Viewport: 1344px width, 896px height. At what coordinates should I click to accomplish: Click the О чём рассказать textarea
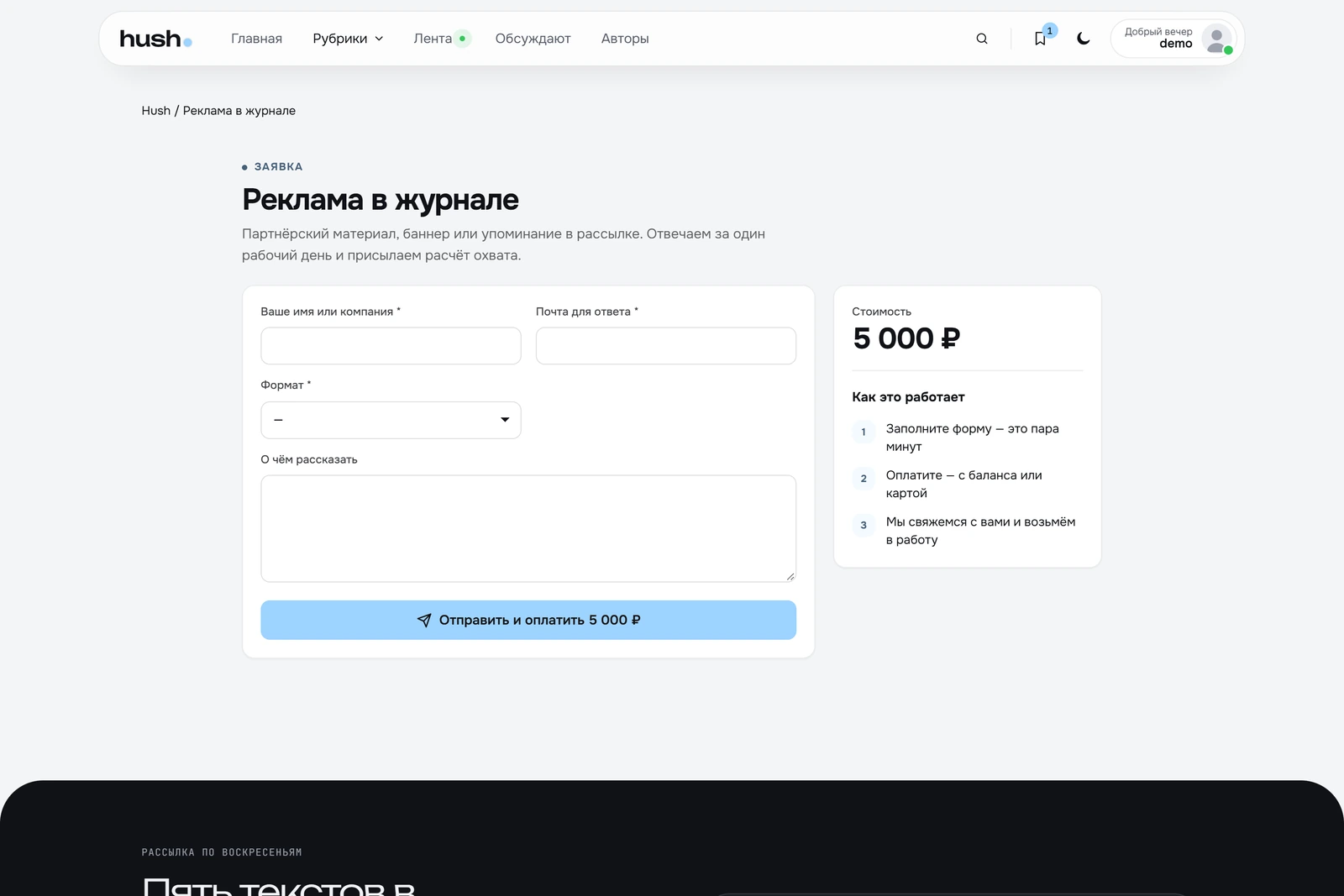coord(528,528)
